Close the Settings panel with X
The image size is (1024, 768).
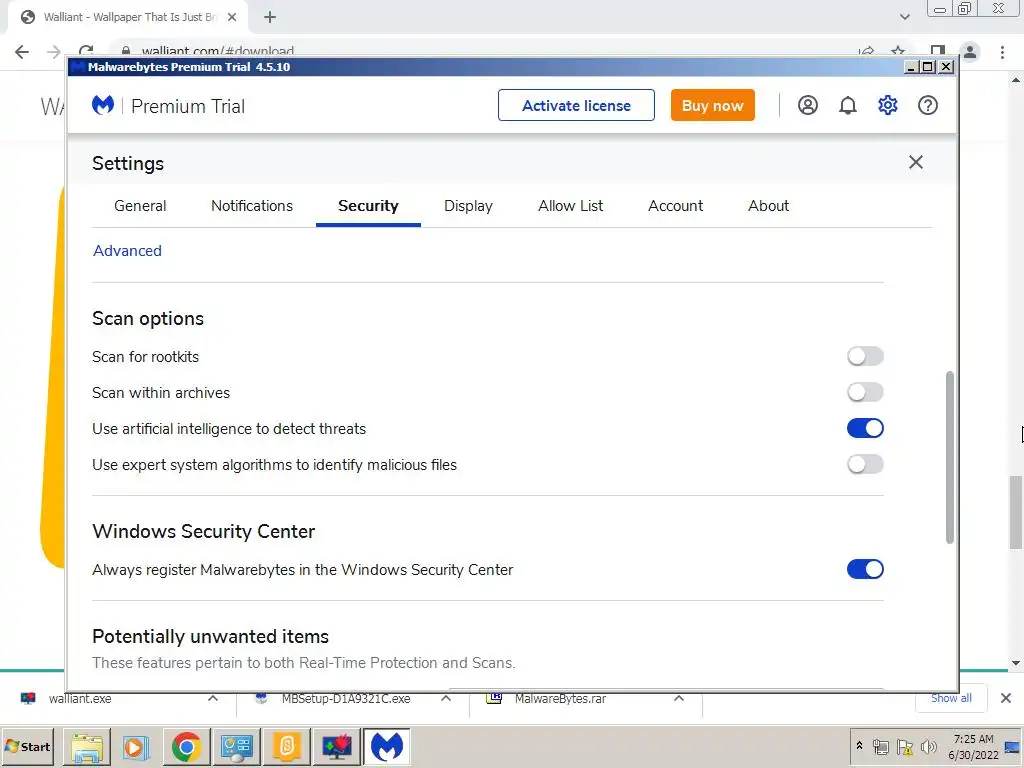pos(916,162)
